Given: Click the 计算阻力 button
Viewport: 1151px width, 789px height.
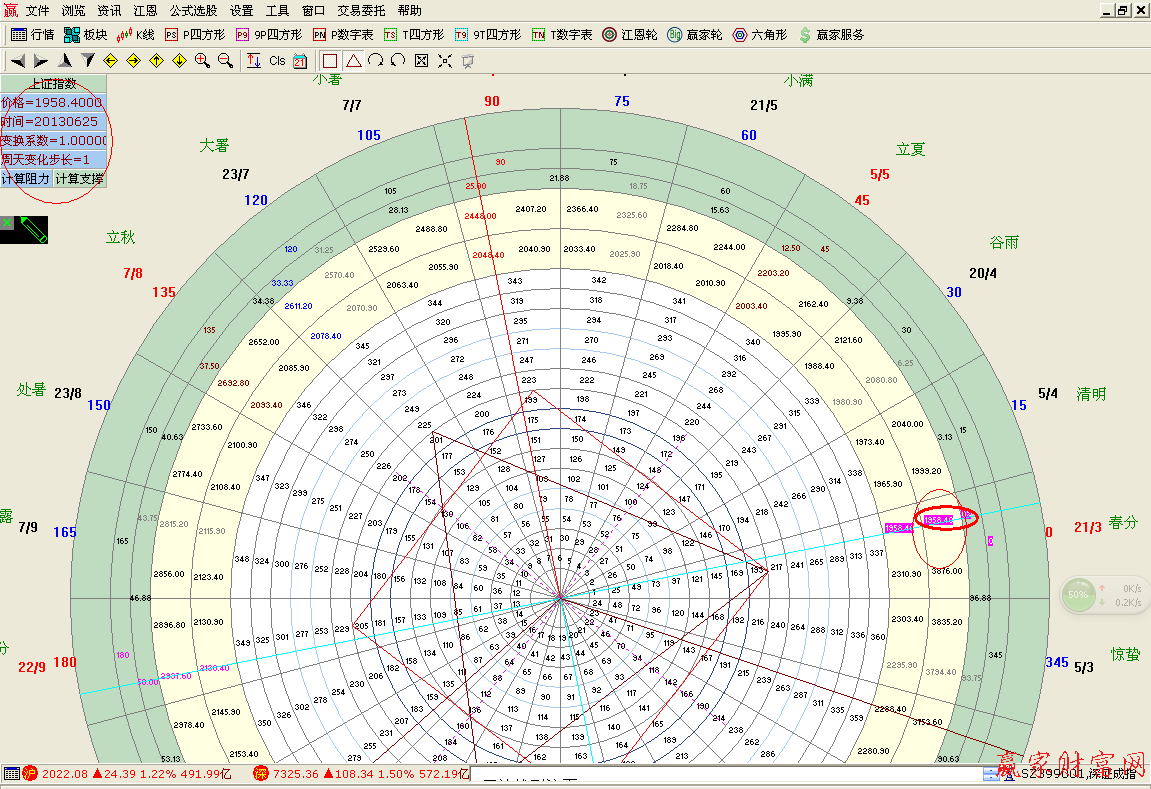Looking at the screenshot, I should (x=25, y=179).
